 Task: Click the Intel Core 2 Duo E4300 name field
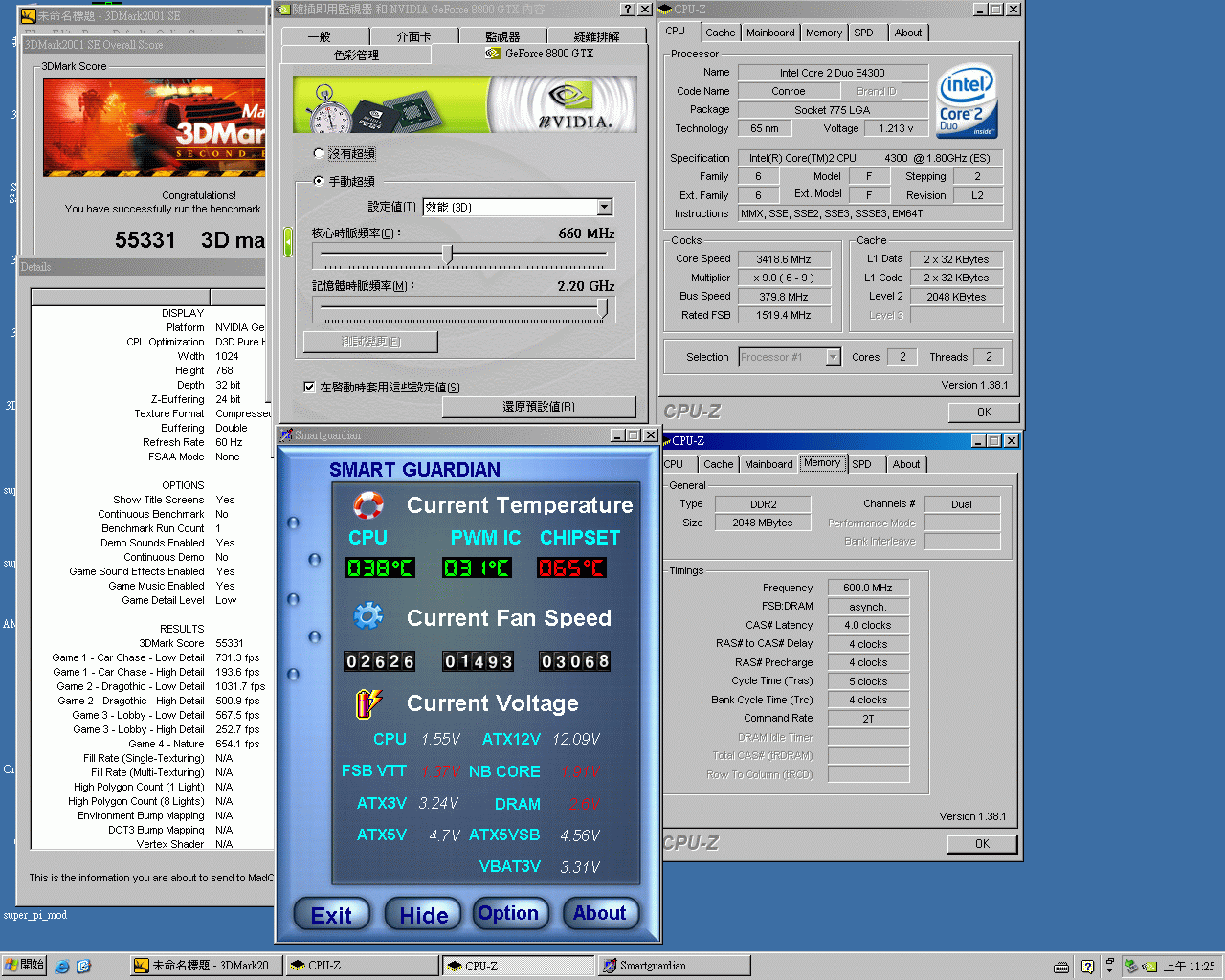point(832,73)
